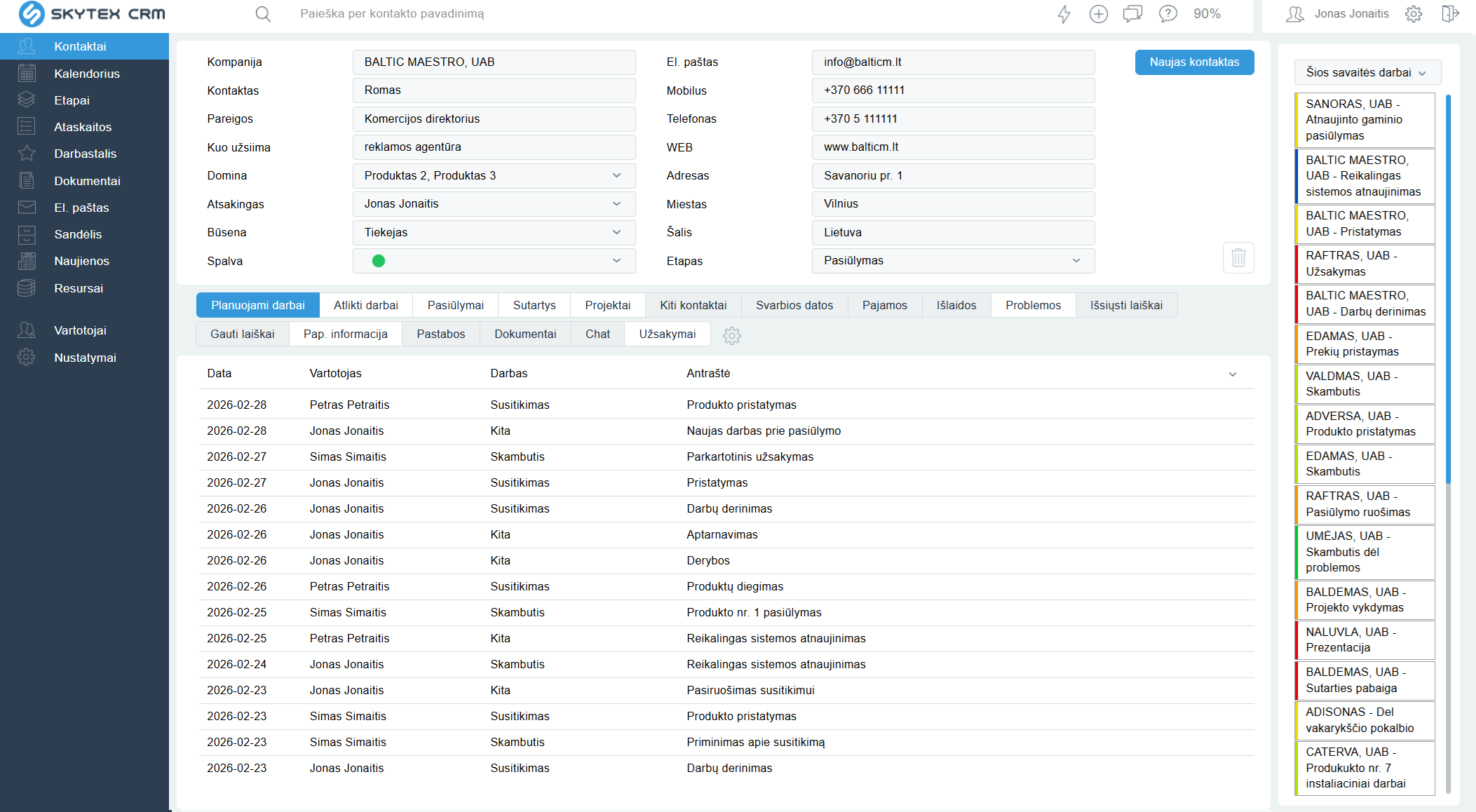Open SANORAS, UAB task card
This screenshot has width=1476, height=812.
click(x=1365, y=120)
